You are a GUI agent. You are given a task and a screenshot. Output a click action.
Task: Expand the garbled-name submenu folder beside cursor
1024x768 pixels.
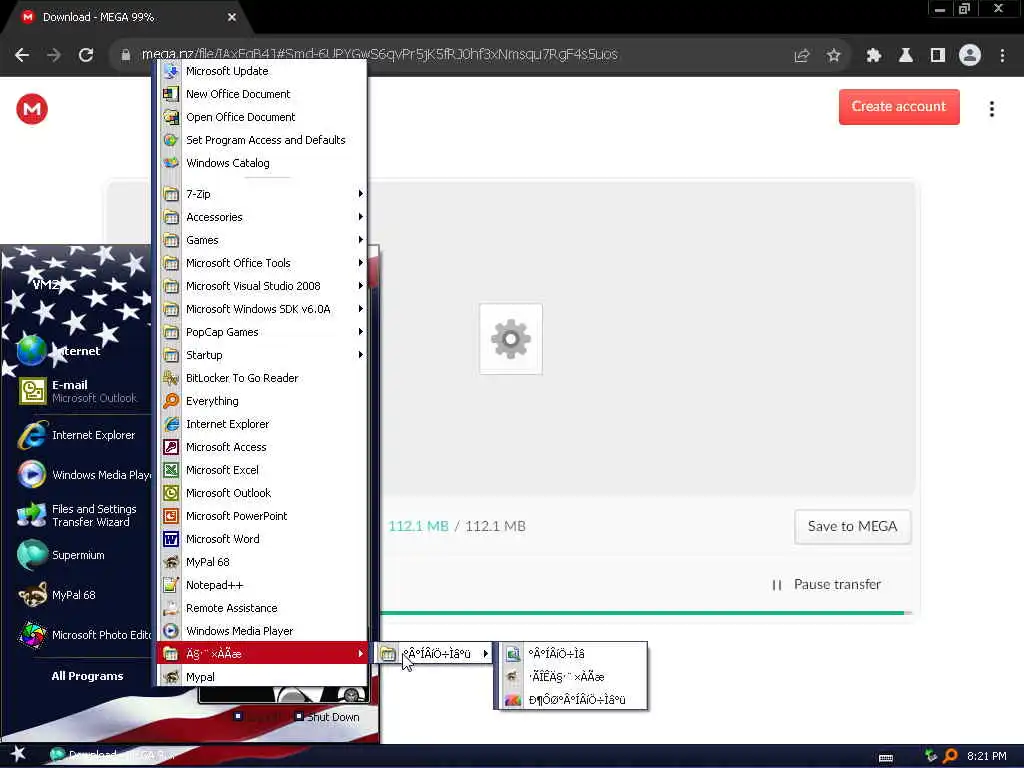pyautogui.click(x=434, y=654)
